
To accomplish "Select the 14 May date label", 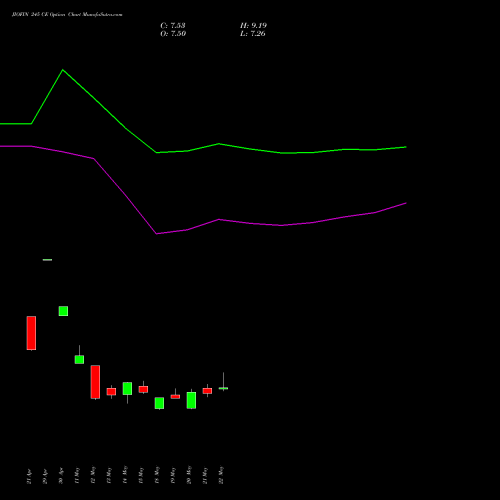I will click(x=125, y=475).
